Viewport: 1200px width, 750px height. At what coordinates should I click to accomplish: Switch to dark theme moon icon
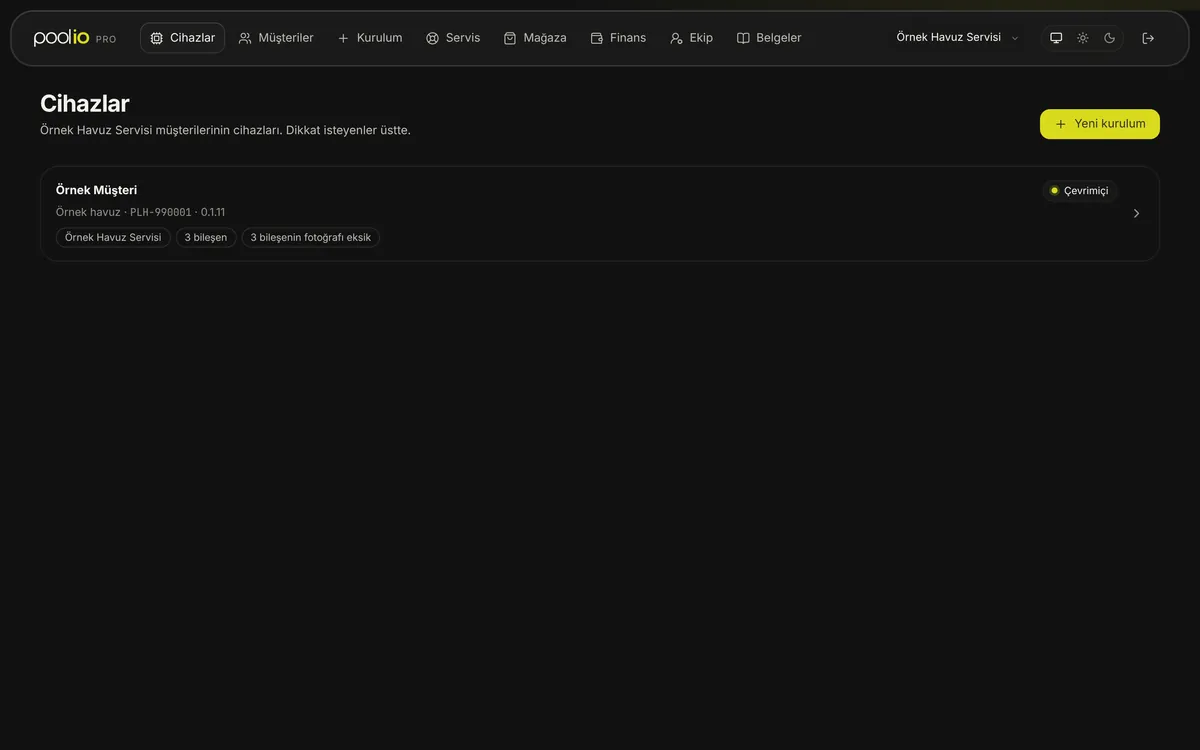click(x=1110, y=38)
